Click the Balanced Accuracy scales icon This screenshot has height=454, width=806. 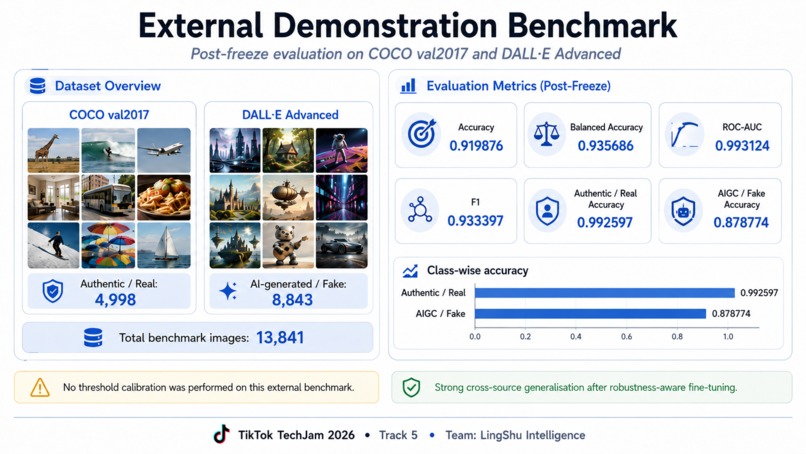(x=546, y=134)
